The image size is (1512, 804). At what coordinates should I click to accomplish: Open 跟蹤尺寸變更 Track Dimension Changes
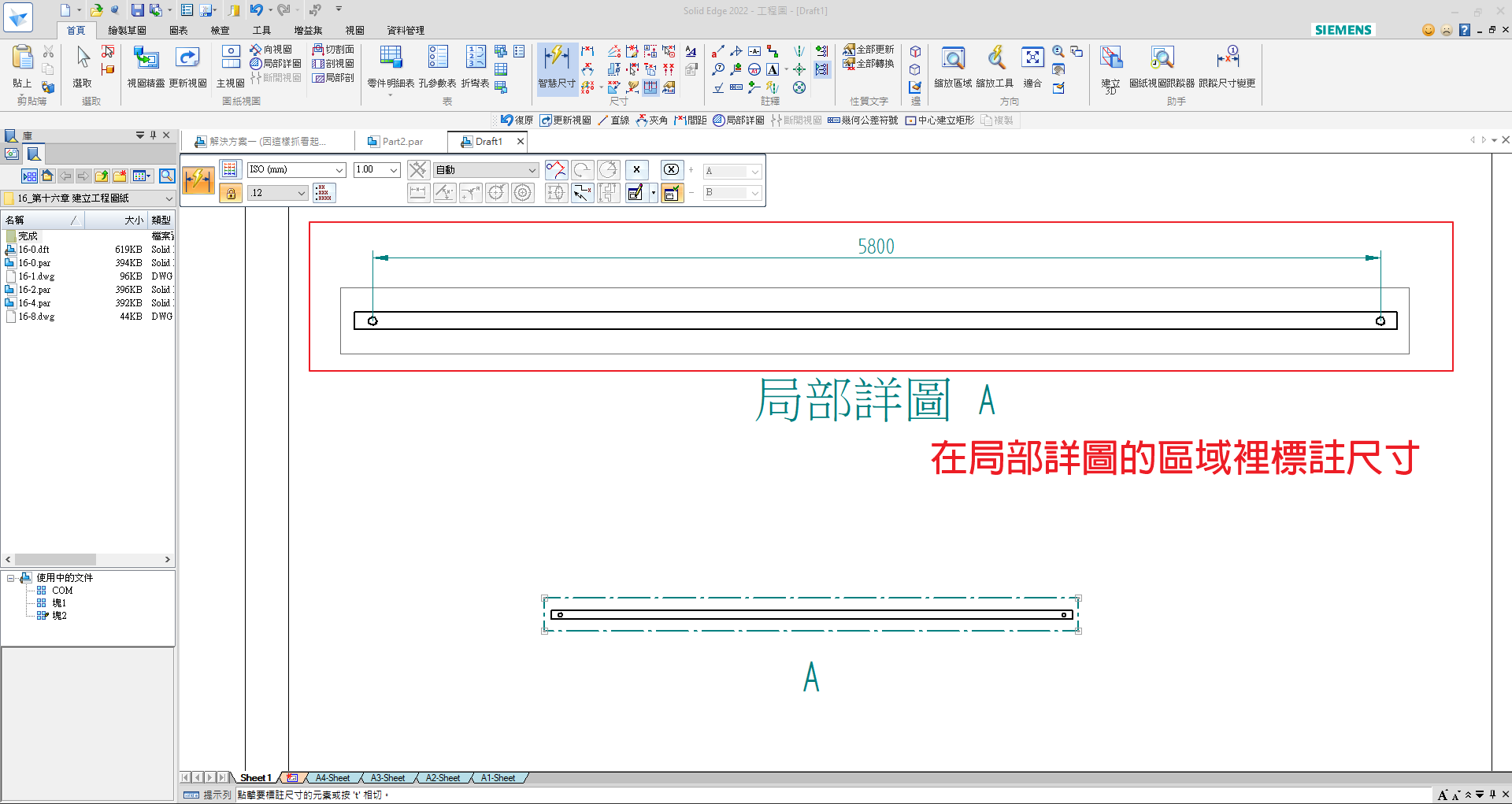point(1227,67)
